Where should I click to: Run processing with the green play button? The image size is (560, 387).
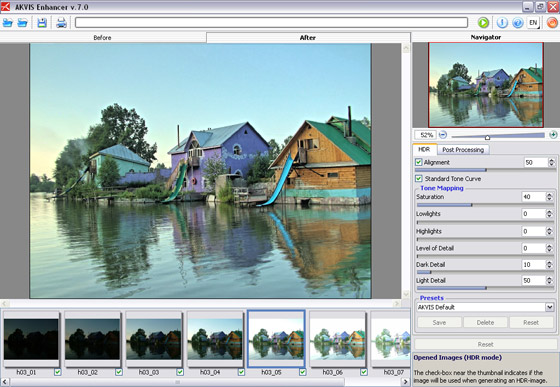[483, 23]
